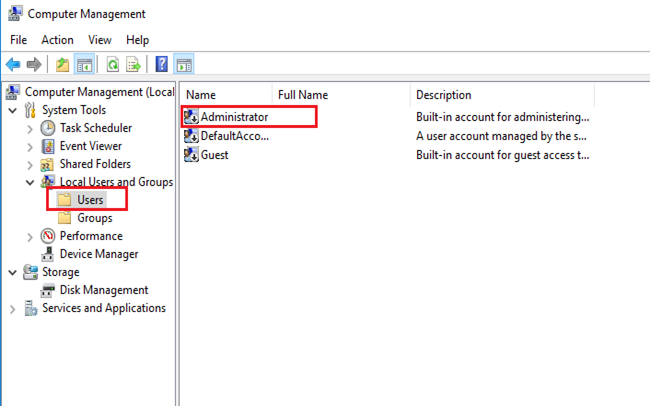Click the Up one level folder icon
Viewport: 650px width, 406px height.
coord(62,64)
